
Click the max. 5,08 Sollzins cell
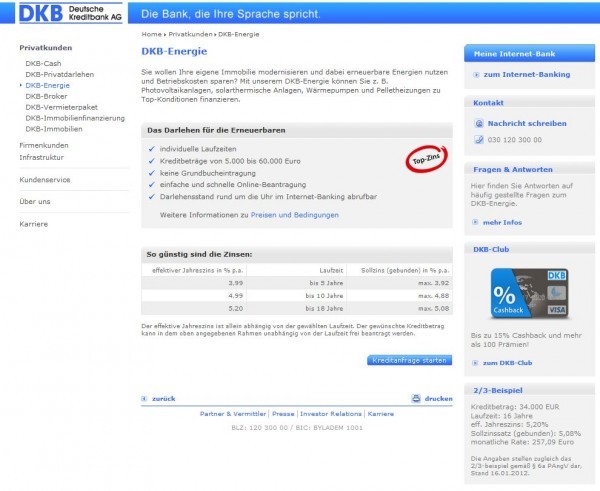coord(399,308)
